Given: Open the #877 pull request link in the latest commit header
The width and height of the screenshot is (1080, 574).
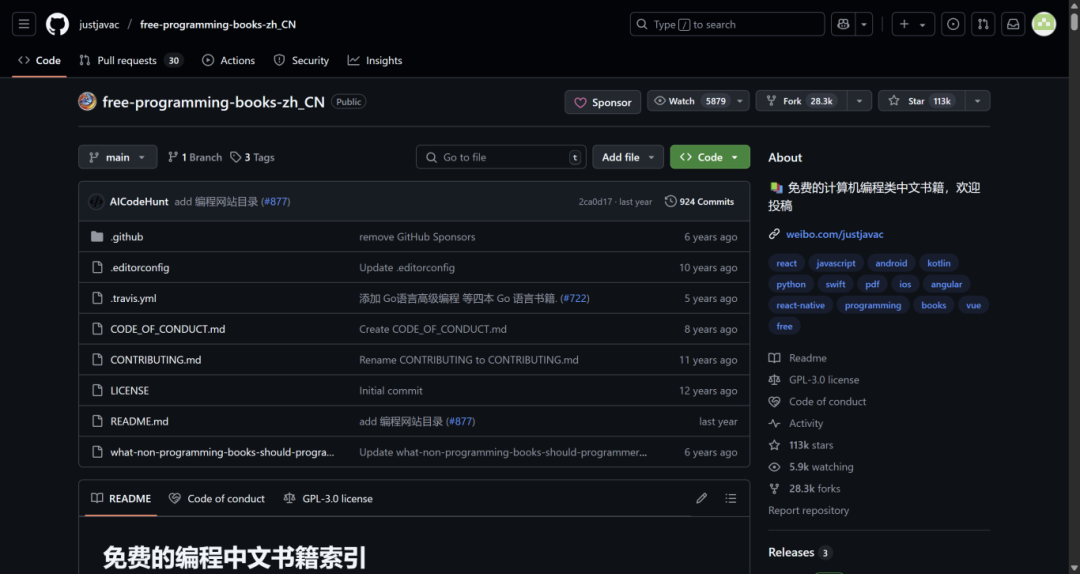Looking at the screenshot, I should click(276, 201).
